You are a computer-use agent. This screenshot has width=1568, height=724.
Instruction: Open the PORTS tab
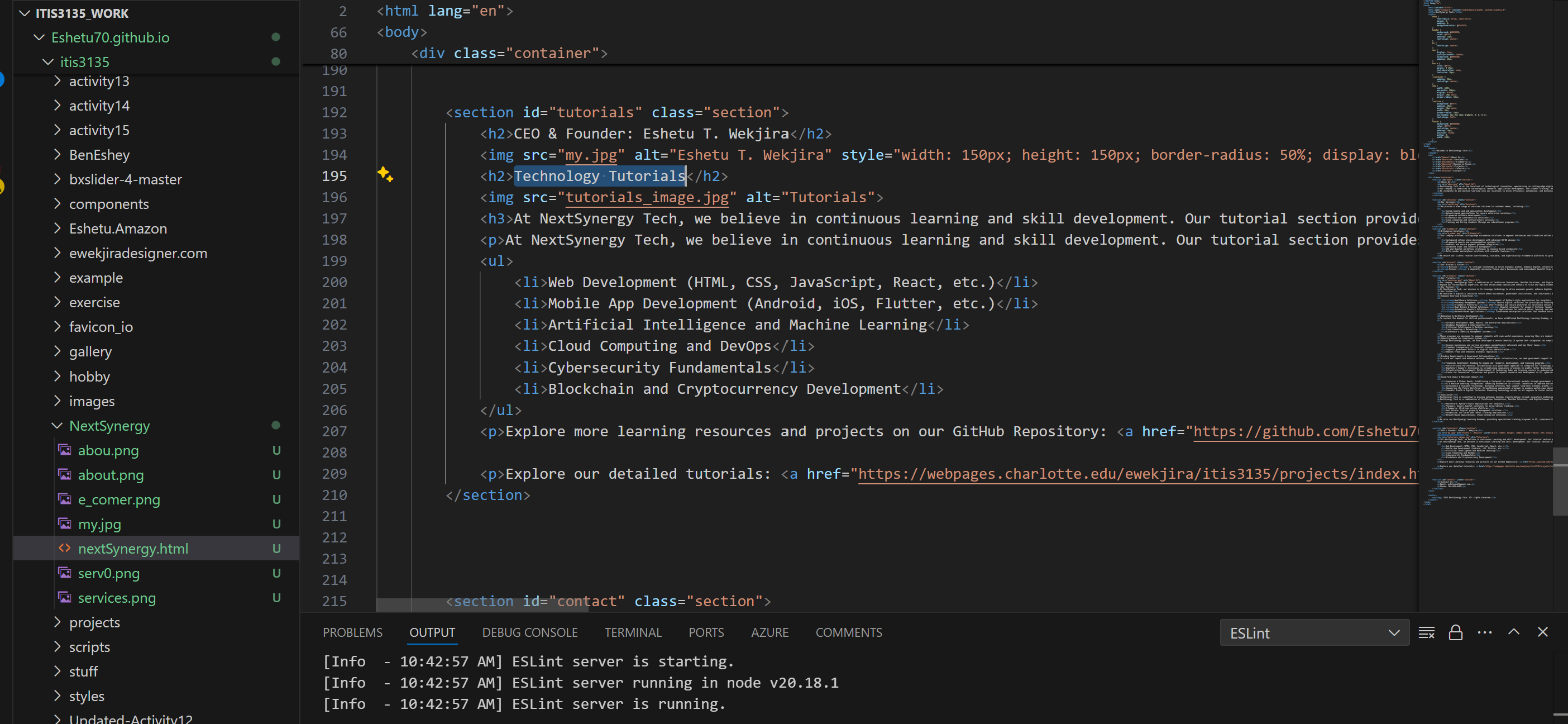tap(706, 633)
